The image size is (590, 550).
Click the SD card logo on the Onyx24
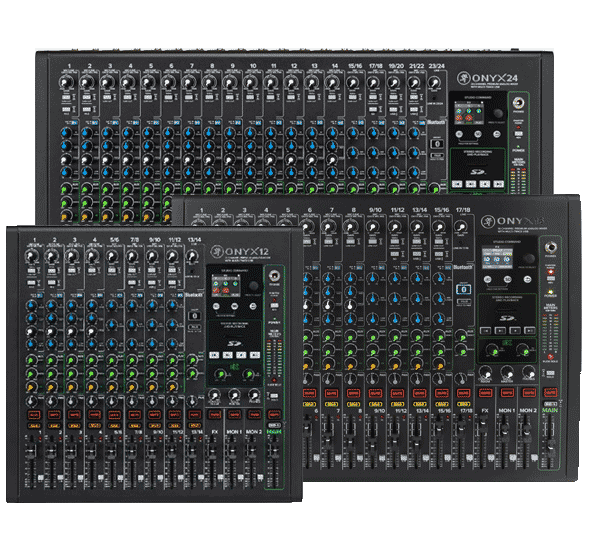pyautogui.click(x=477, y=172)
